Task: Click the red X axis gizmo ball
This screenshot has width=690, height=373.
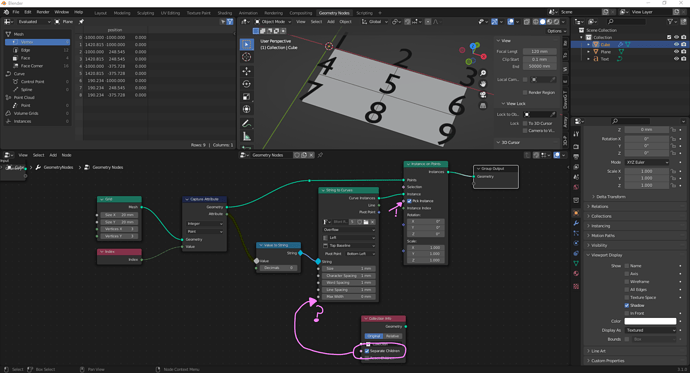Action: coord(484,56)
